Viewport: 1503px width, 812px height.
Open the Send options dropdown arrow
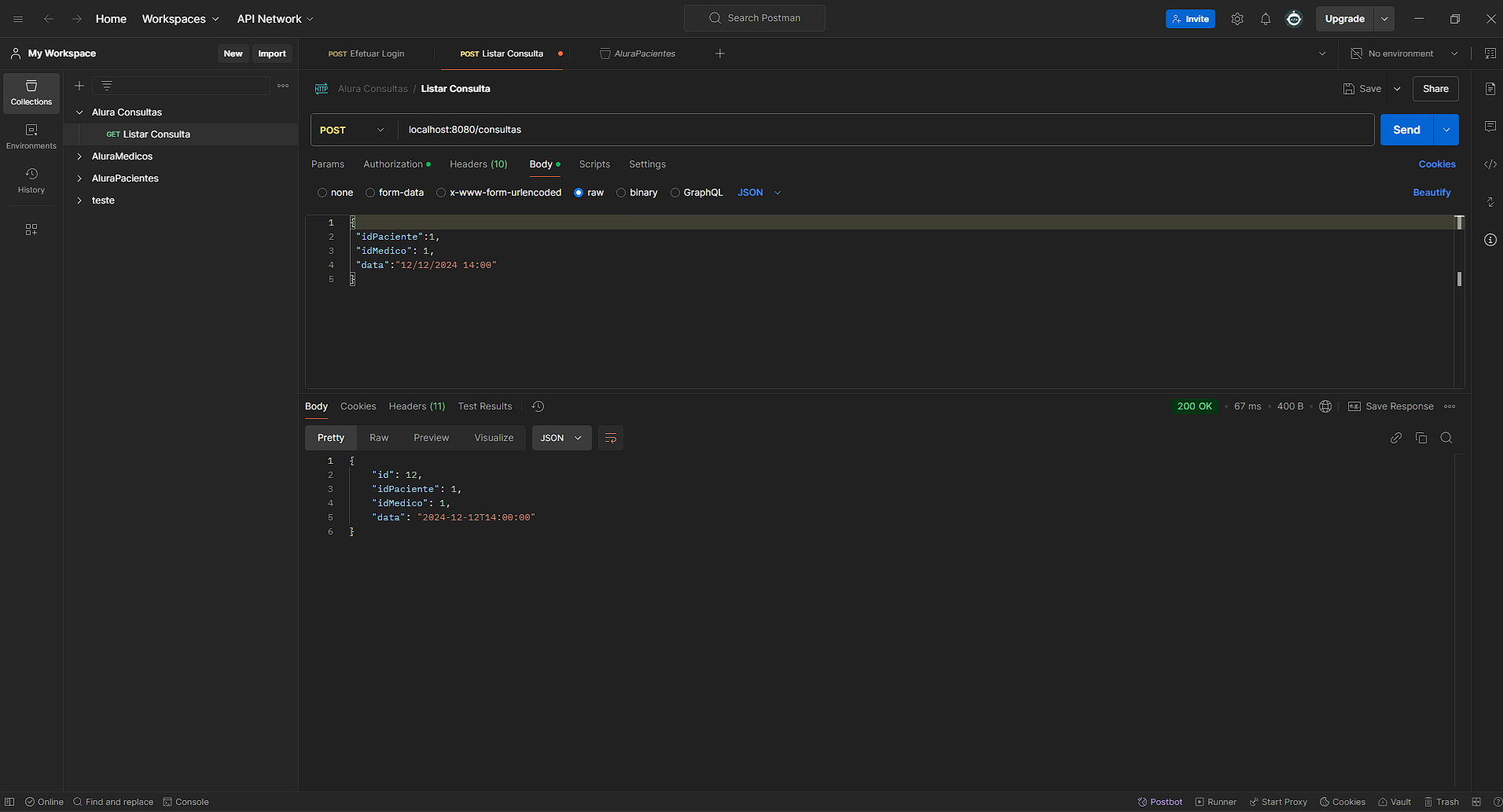click(x=1446, y=130)
